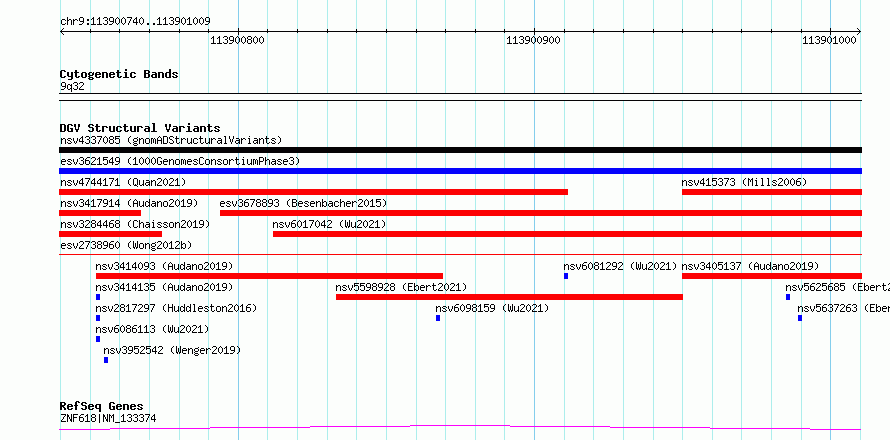The image size is (890, 440).
Task: Open the nsv3405137 (Audano2019) label
Action: [x=750, y=266]
